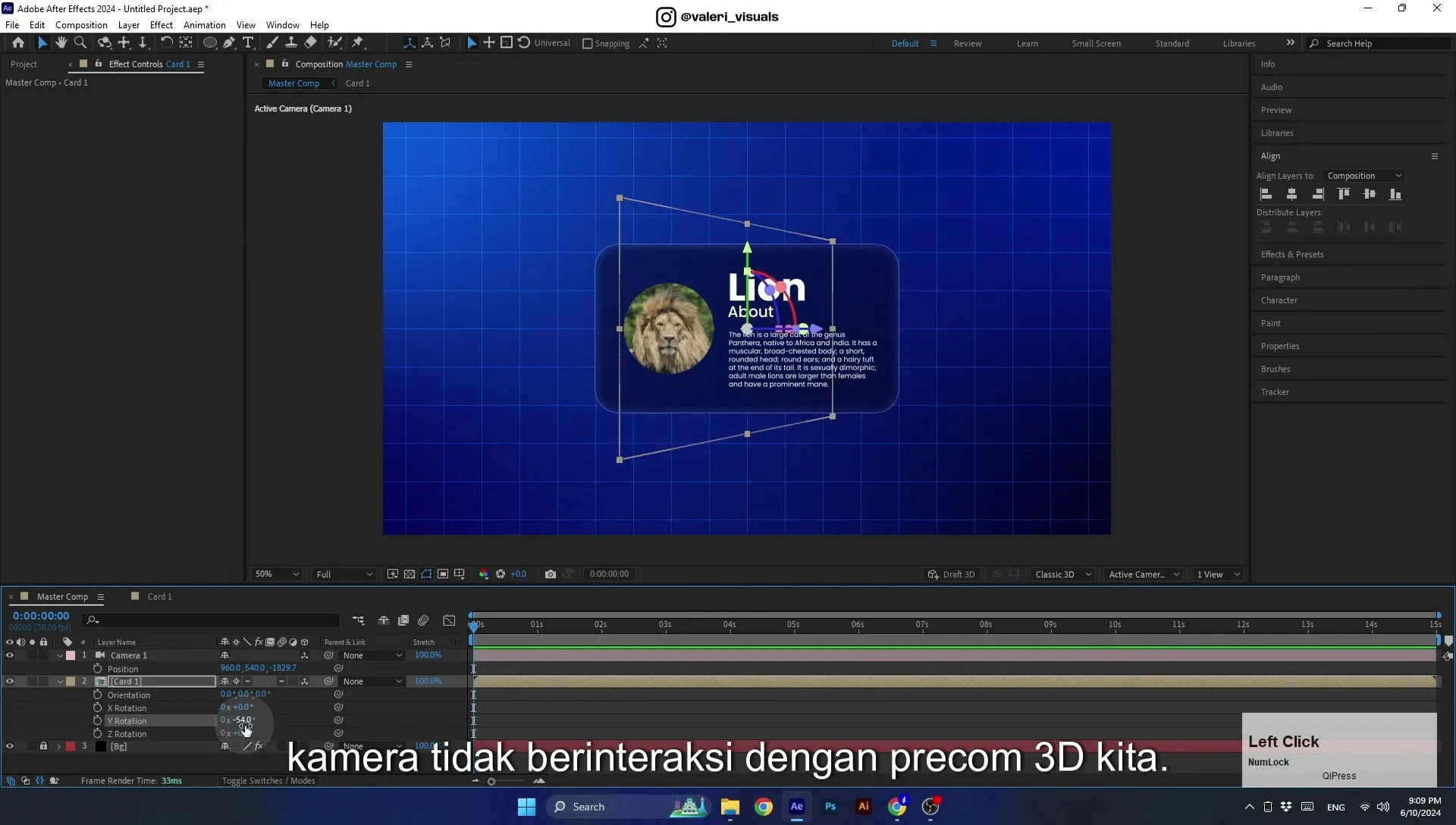
Task: Select the Pan Behind anchor point tool
Action: click(x=186, y=43)
